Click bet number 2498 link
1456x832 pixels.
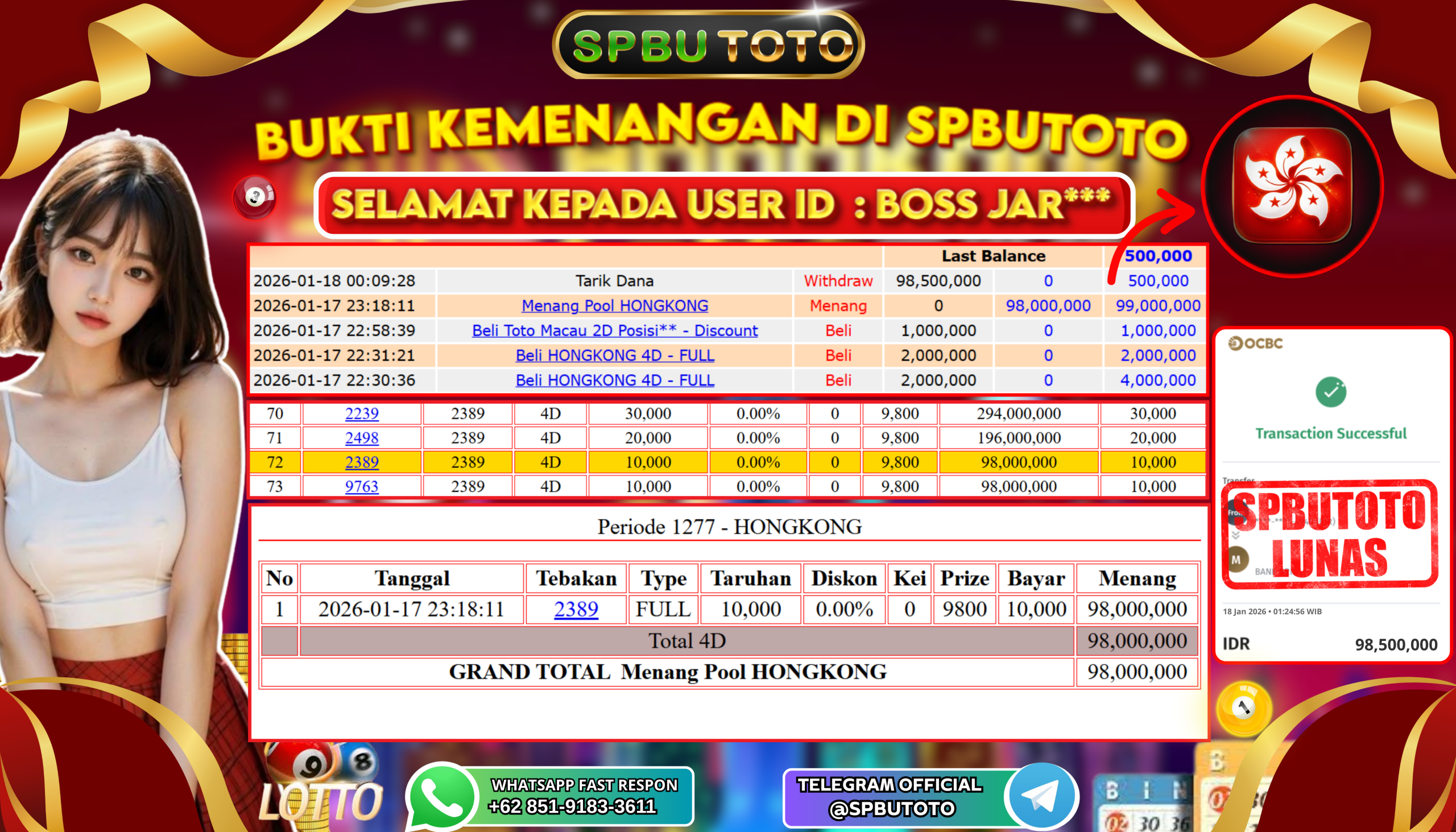point(362,438)
